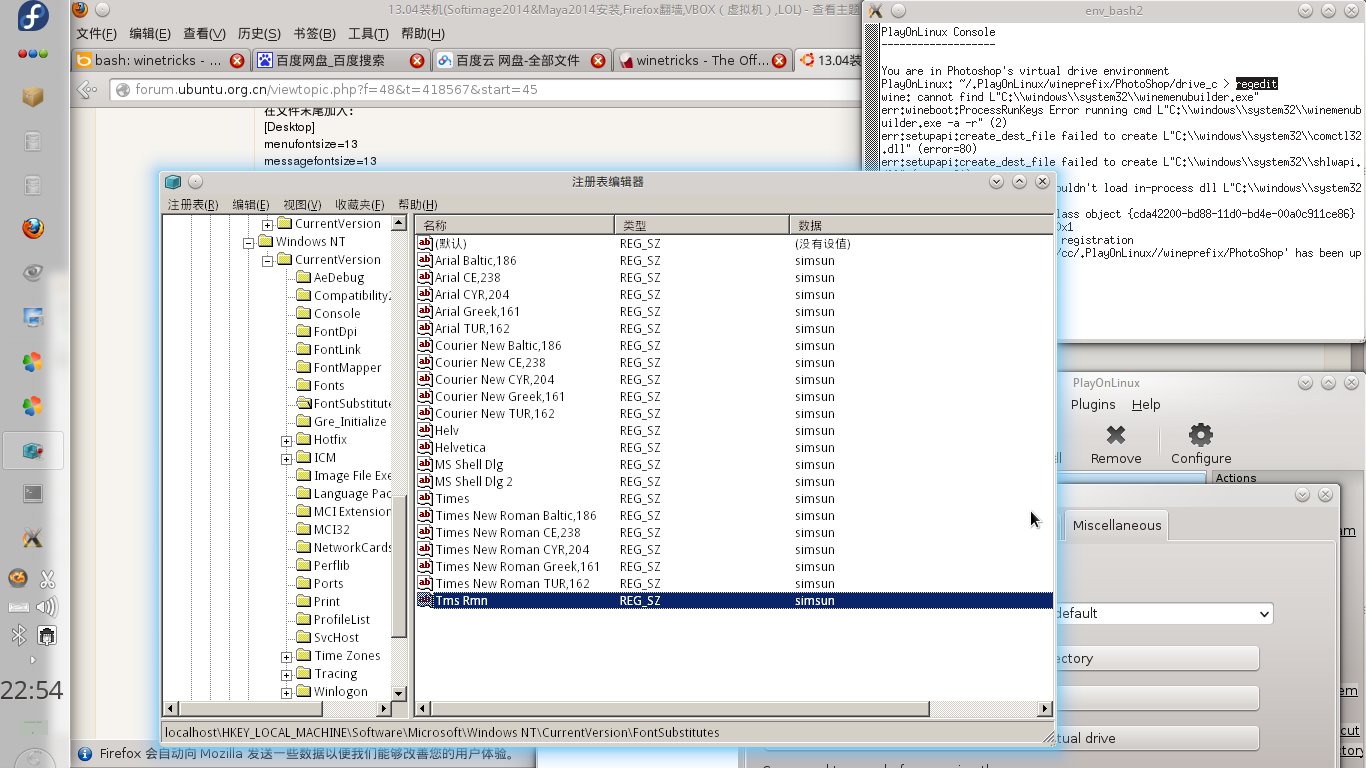This screenshot has width=1366, height=768.
Task: Select the FontMapper registry key
Action: pos(347,367)
